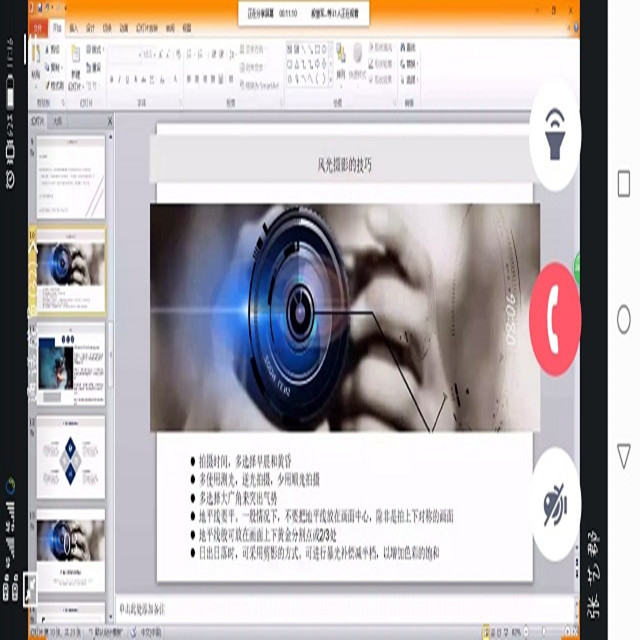640x640 pixels.
Task: Tap the Android back triangle button
Action: (624, 453)
